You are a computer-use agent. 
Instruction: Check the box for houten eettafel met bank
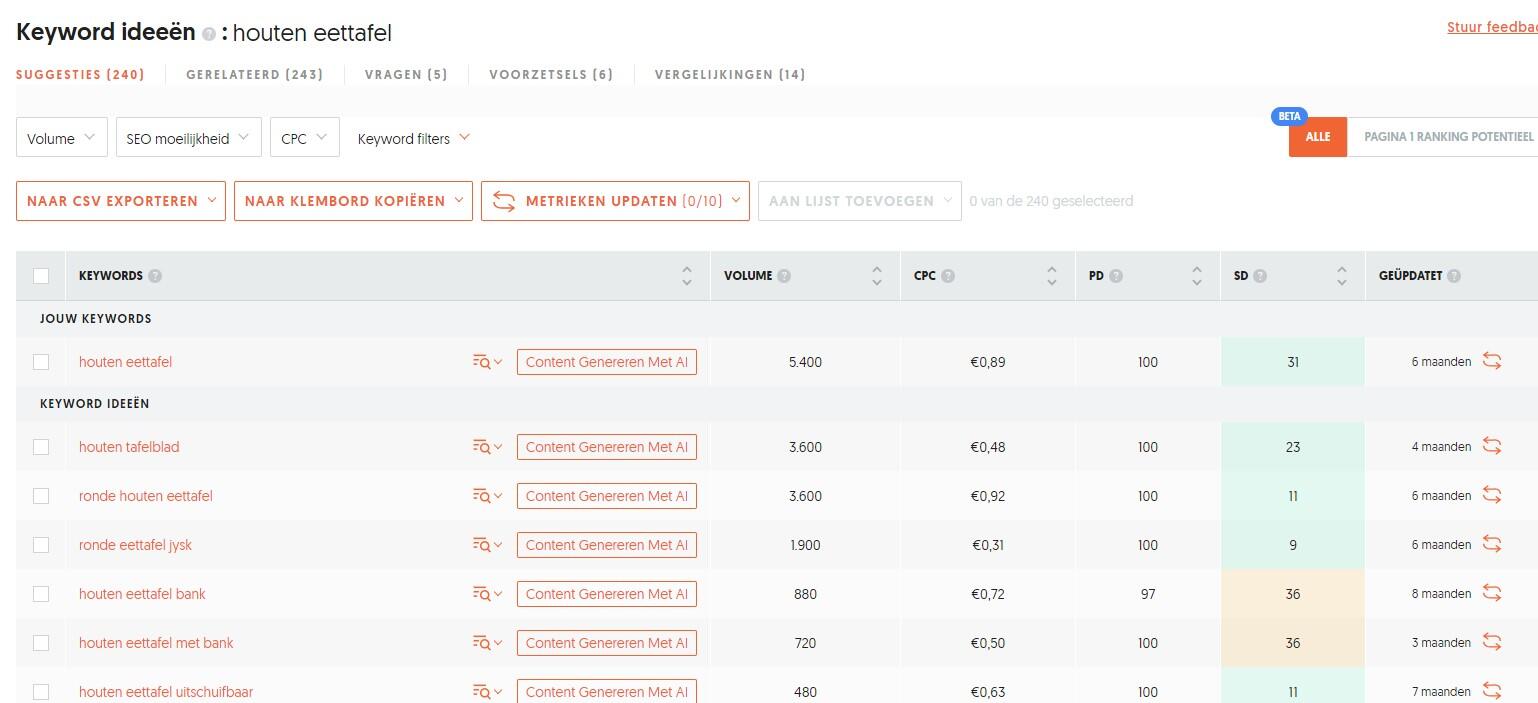41,643
